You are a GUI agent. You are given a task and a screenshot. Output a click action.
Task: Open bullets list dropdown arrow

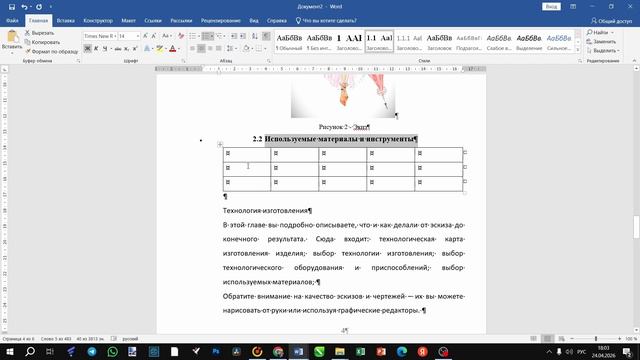tap(199, 36)
